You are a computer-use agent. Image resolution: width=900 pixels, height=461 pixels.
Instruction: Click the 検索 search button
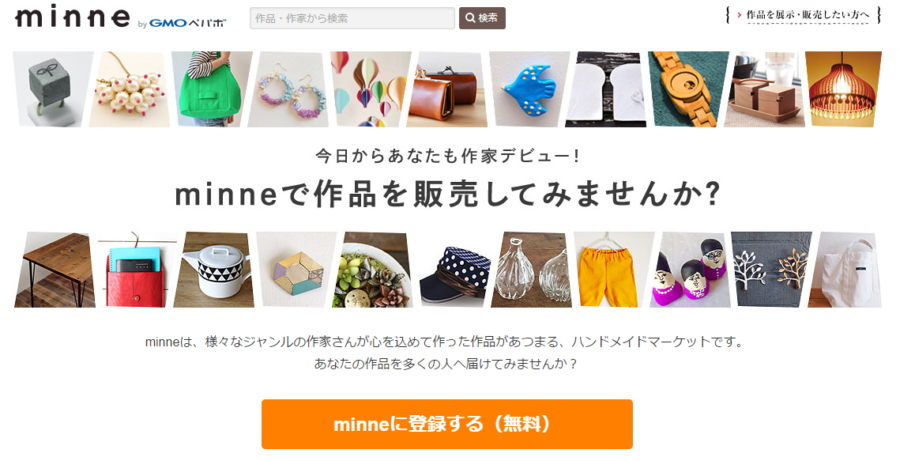[482, 18]
